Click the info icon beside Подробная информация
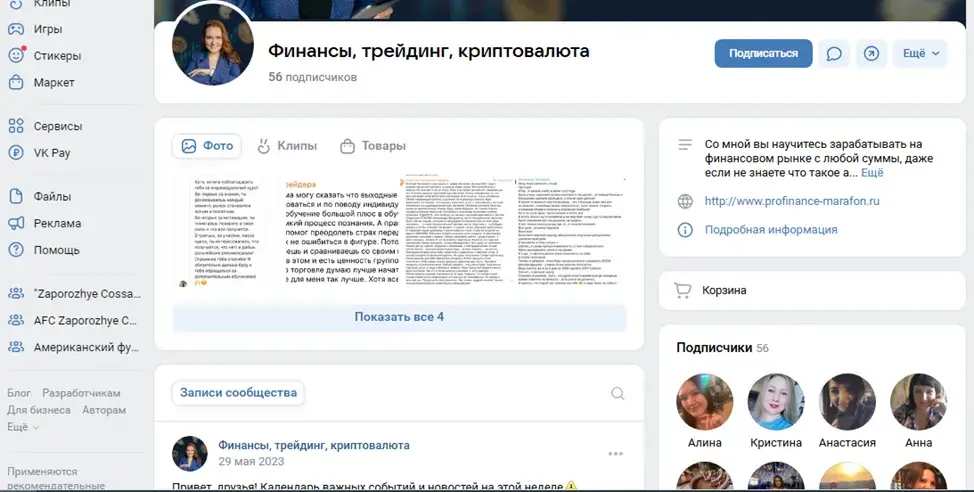 [685, 230]
